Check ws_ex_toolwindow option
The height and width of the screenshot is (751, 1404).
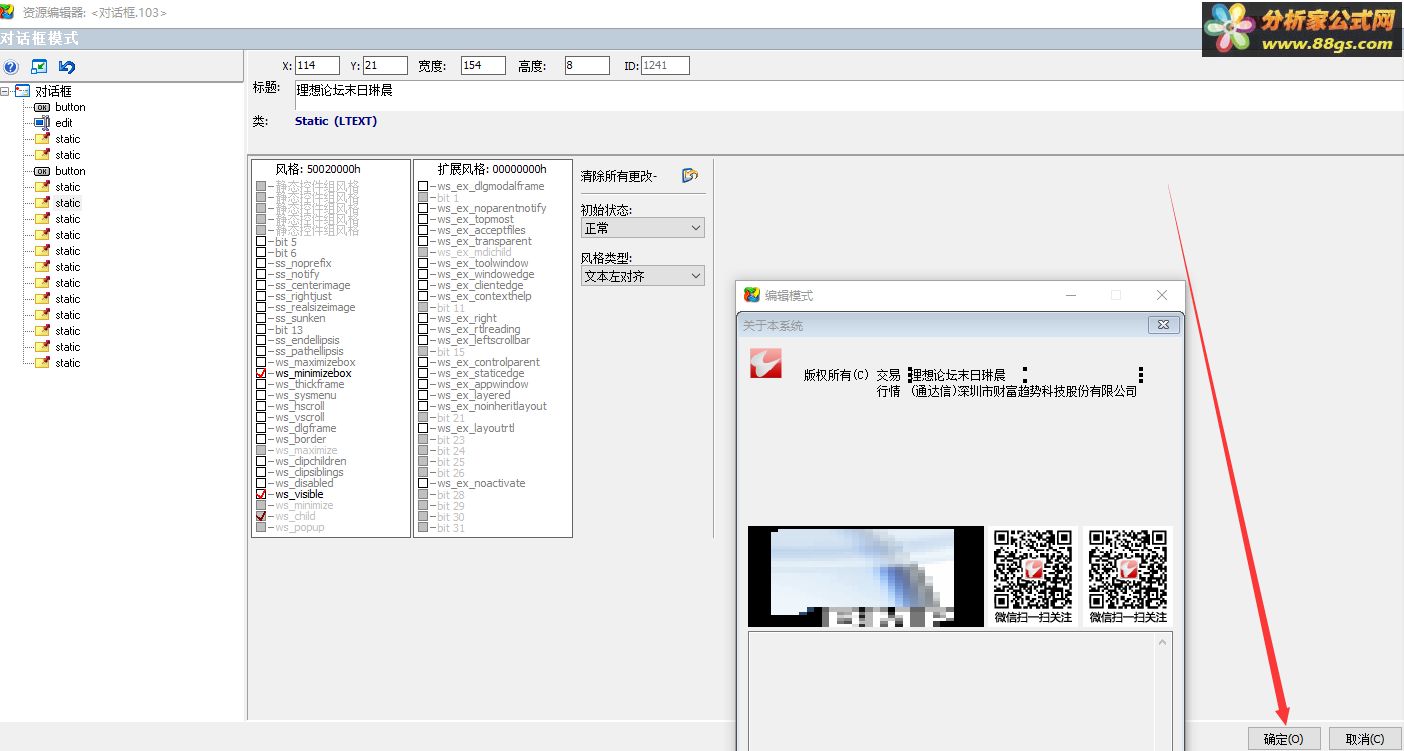coord(423,263)
